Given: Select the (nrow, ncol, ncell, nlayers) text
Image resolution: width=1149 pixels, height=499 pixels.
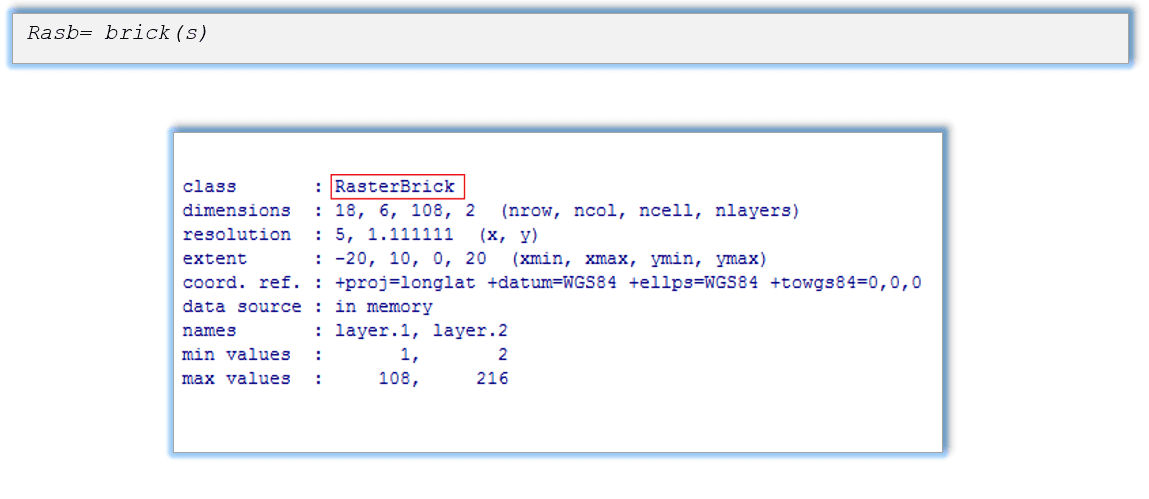Looking at the screenshot, I should click(x=651, y=210).
